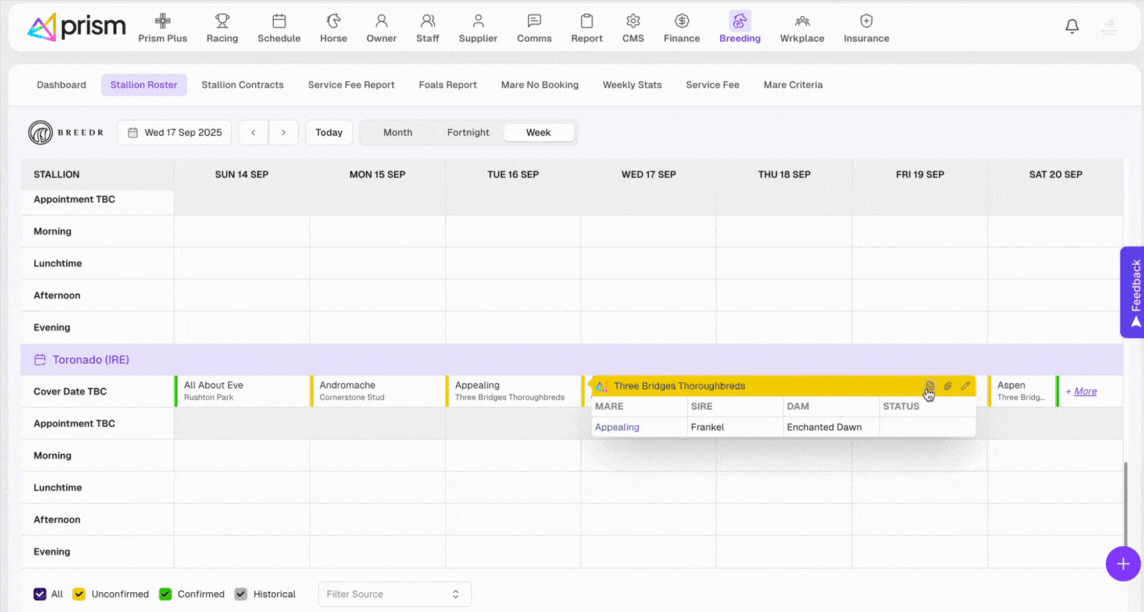Click the '+ More' link on Saturday
Screen dimensions: 1144x612
pos(1080,392)
